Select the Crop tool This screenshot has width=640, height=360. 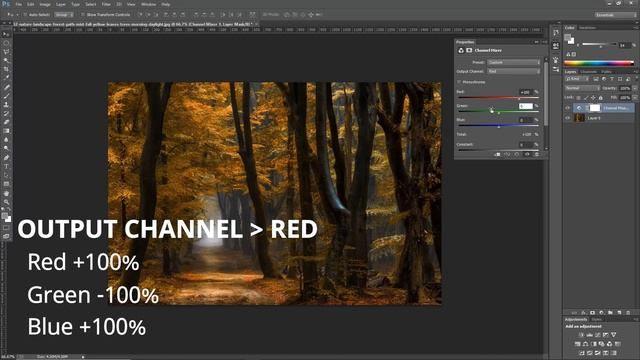click(x=6, y=69)
